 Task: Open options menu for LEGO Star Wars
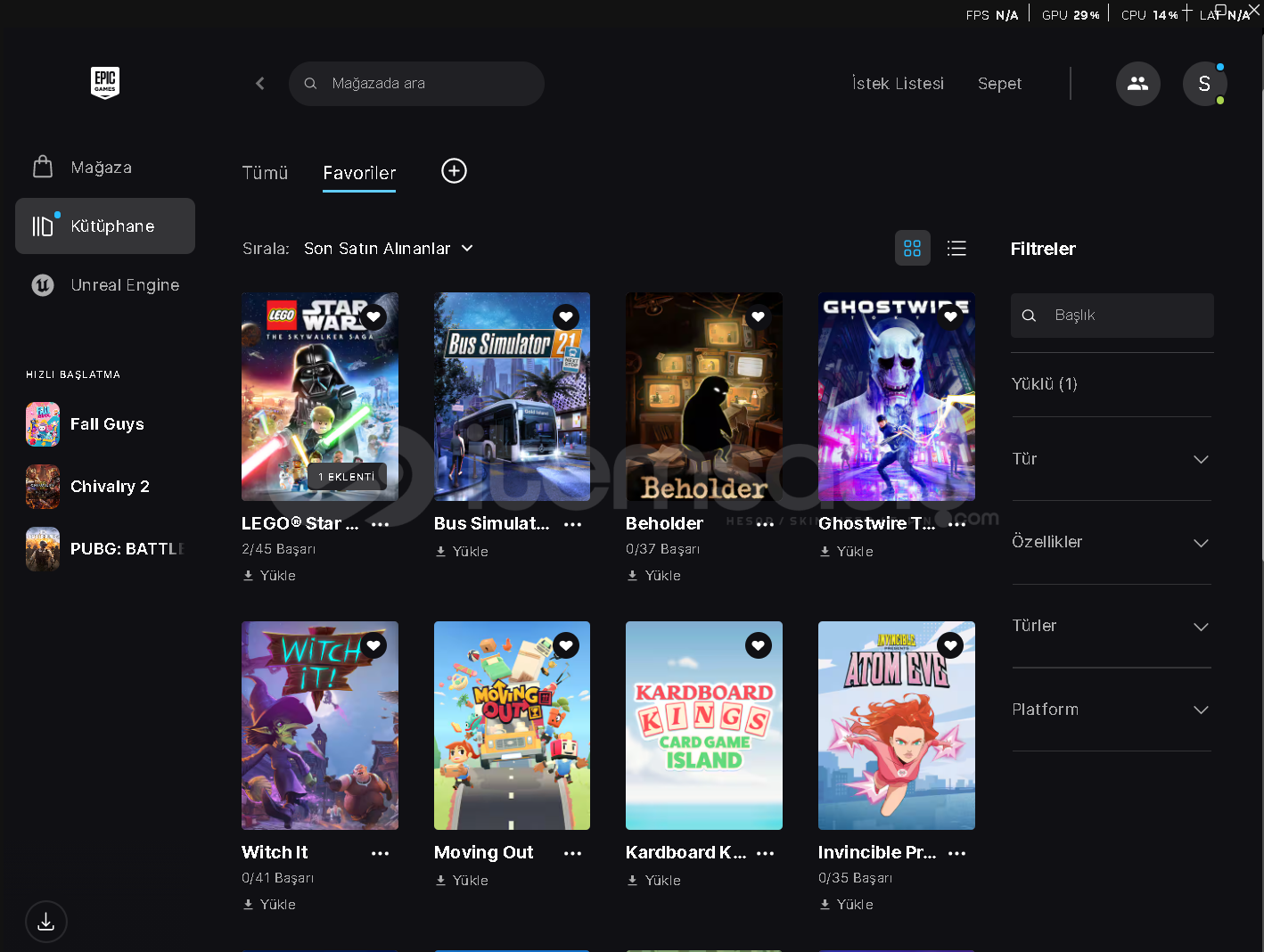(381, 524)
